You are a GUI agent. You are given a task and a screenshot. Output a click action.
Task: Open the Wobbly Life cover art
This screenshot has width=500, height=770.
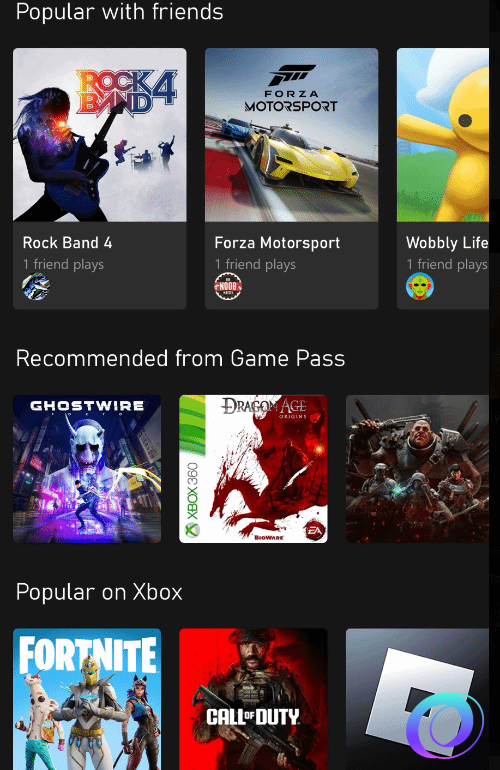(443, 135)
